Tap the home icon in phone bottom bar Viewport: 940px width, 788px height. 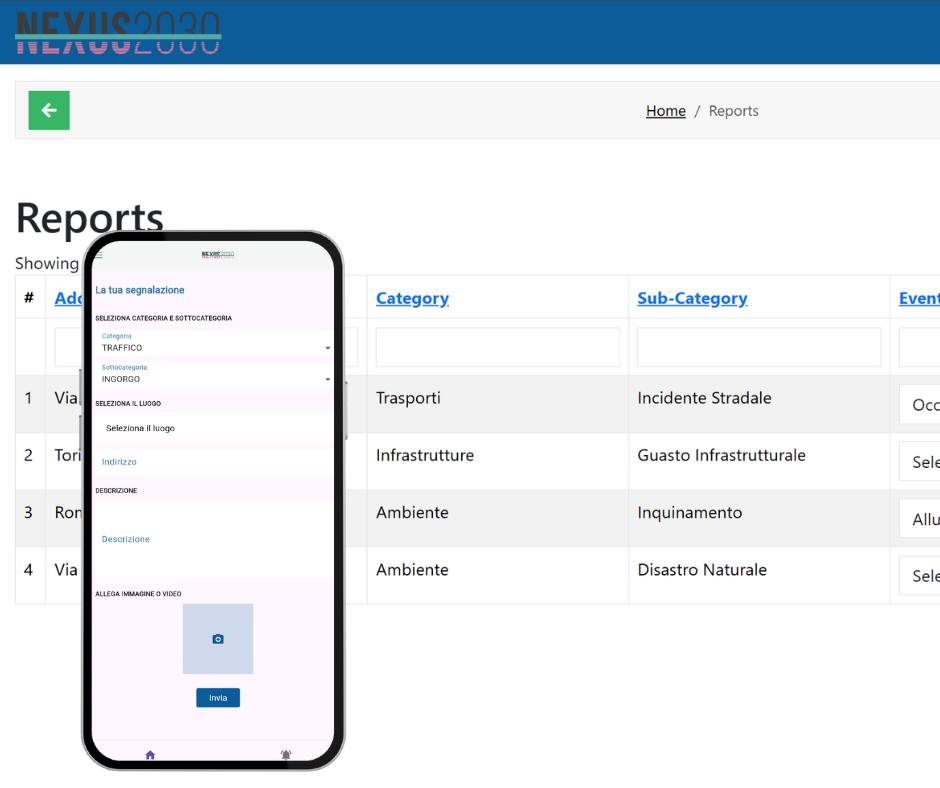pos(150,754)
